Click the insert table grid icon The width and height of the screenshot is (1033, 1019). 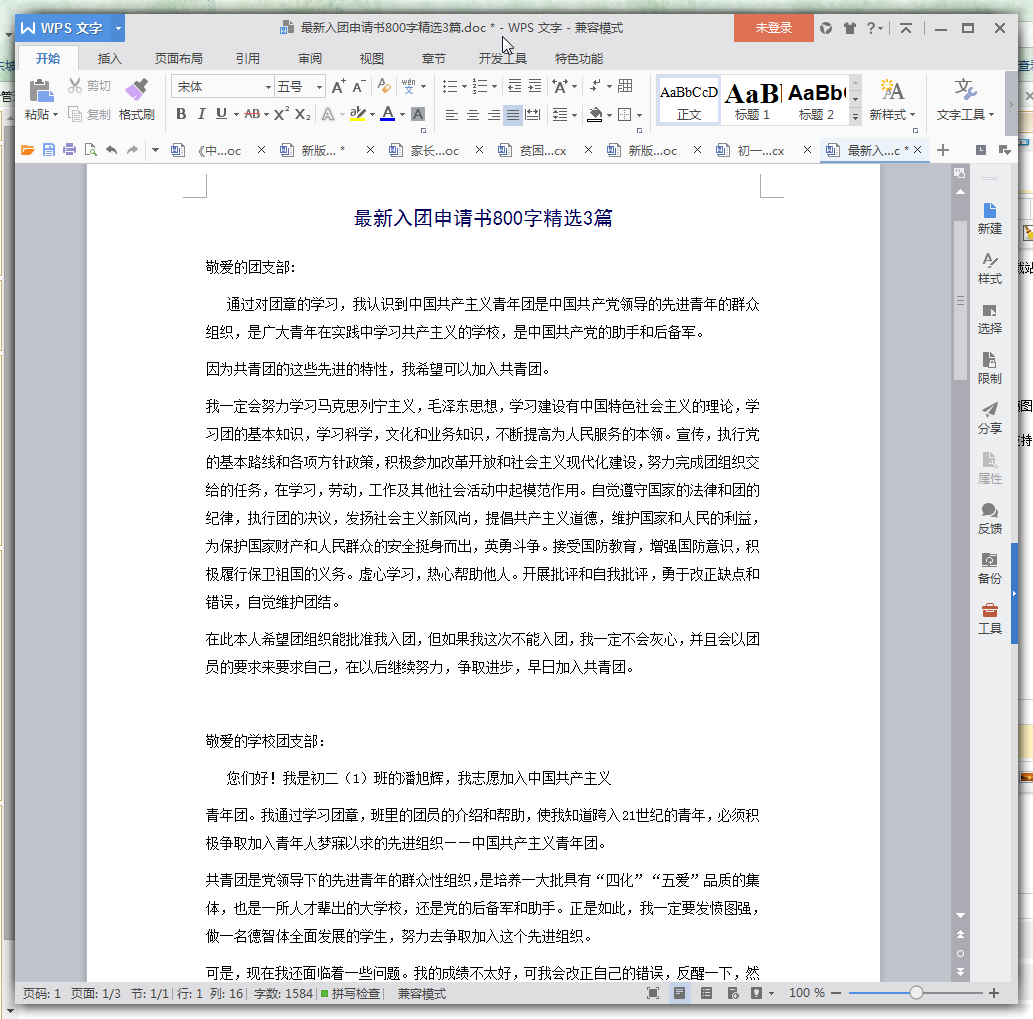click(625, 86)
